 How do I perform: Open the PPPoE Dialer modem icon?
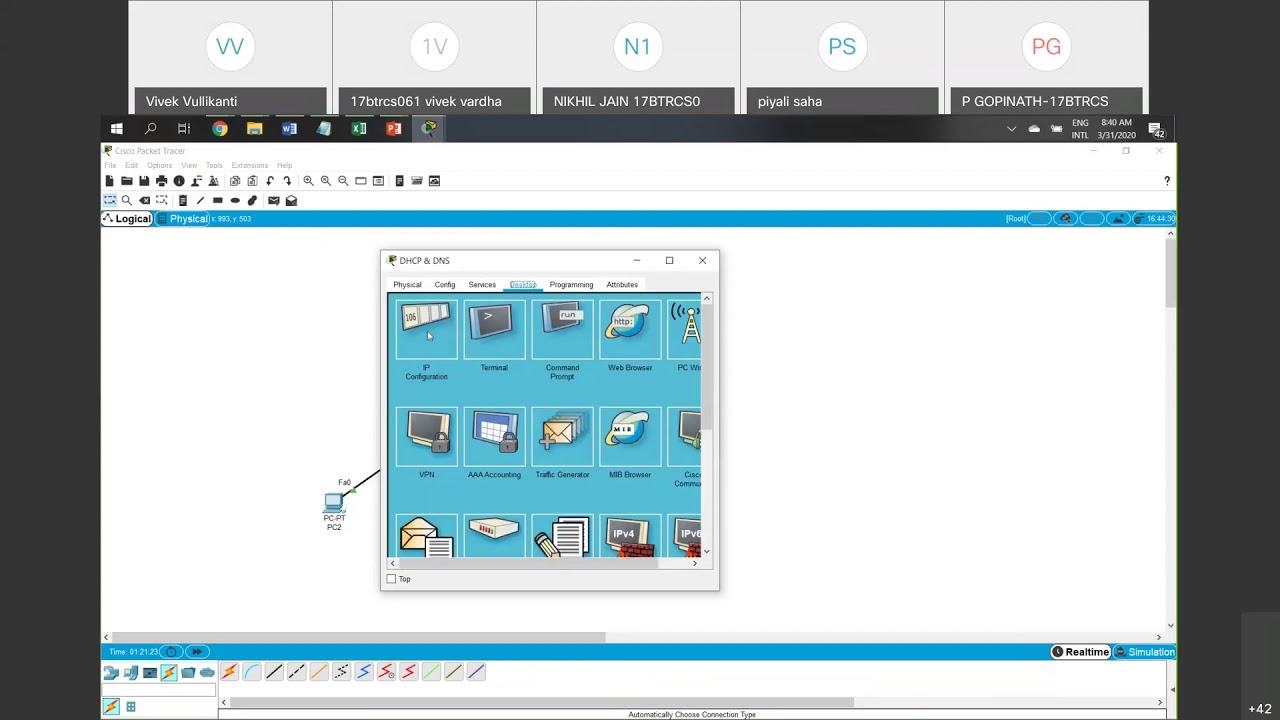pyautogui.click(x=494, y=537)
